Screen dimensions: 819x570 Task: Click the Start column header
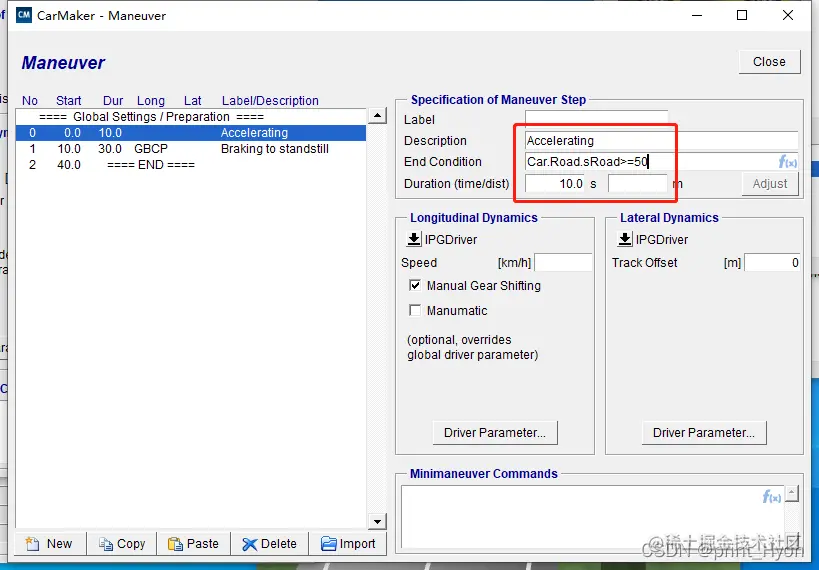(68, 100)
